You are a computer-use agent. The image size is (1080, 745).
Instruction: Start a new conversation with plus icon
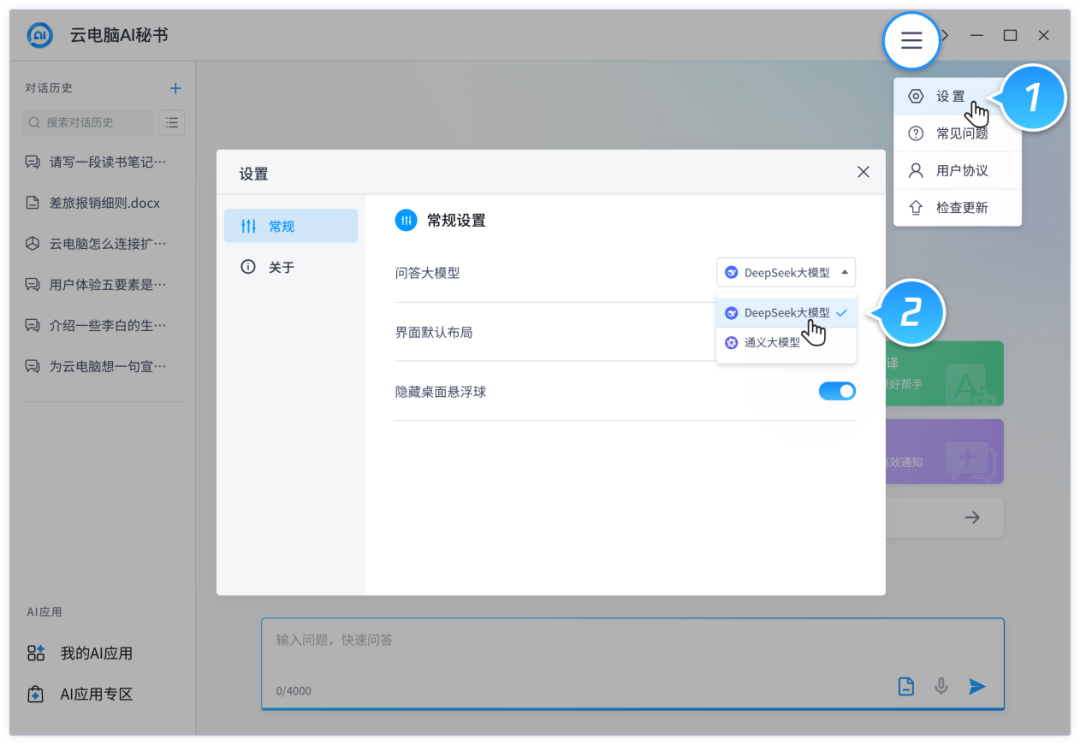pyautogui.click(x=175, y=88)
